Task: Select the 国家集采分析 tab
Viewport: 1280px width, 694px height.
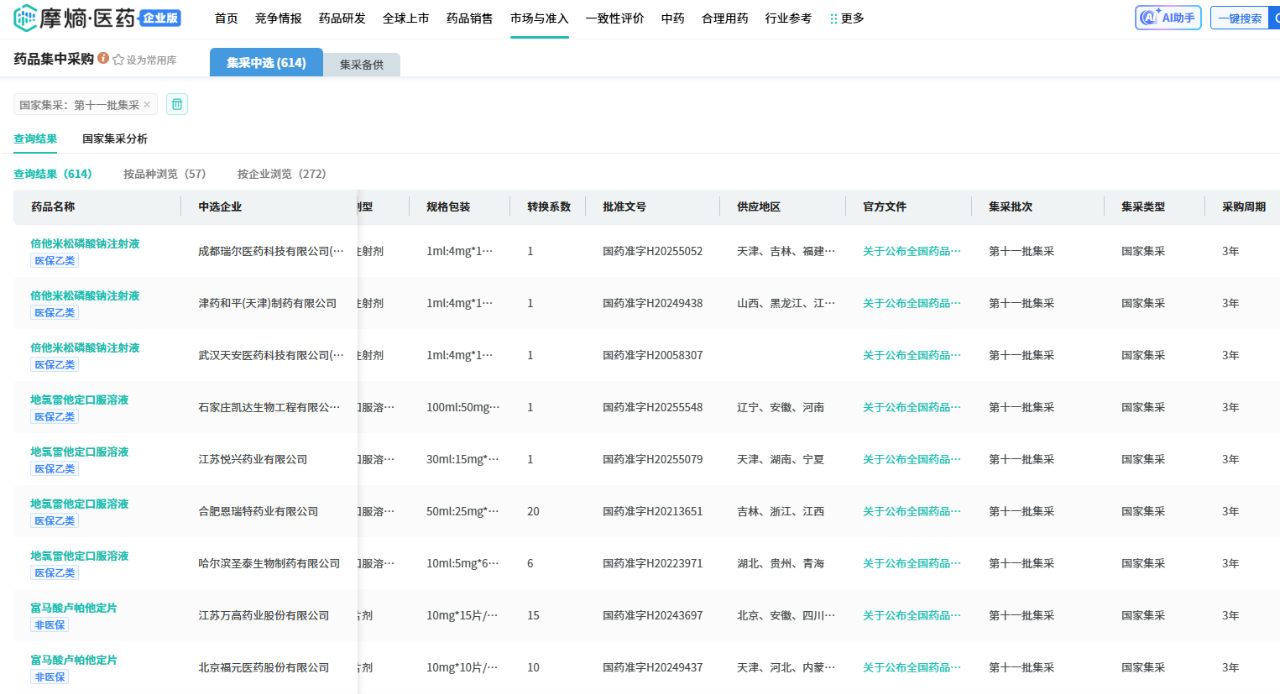Action: tap(115, 139)
